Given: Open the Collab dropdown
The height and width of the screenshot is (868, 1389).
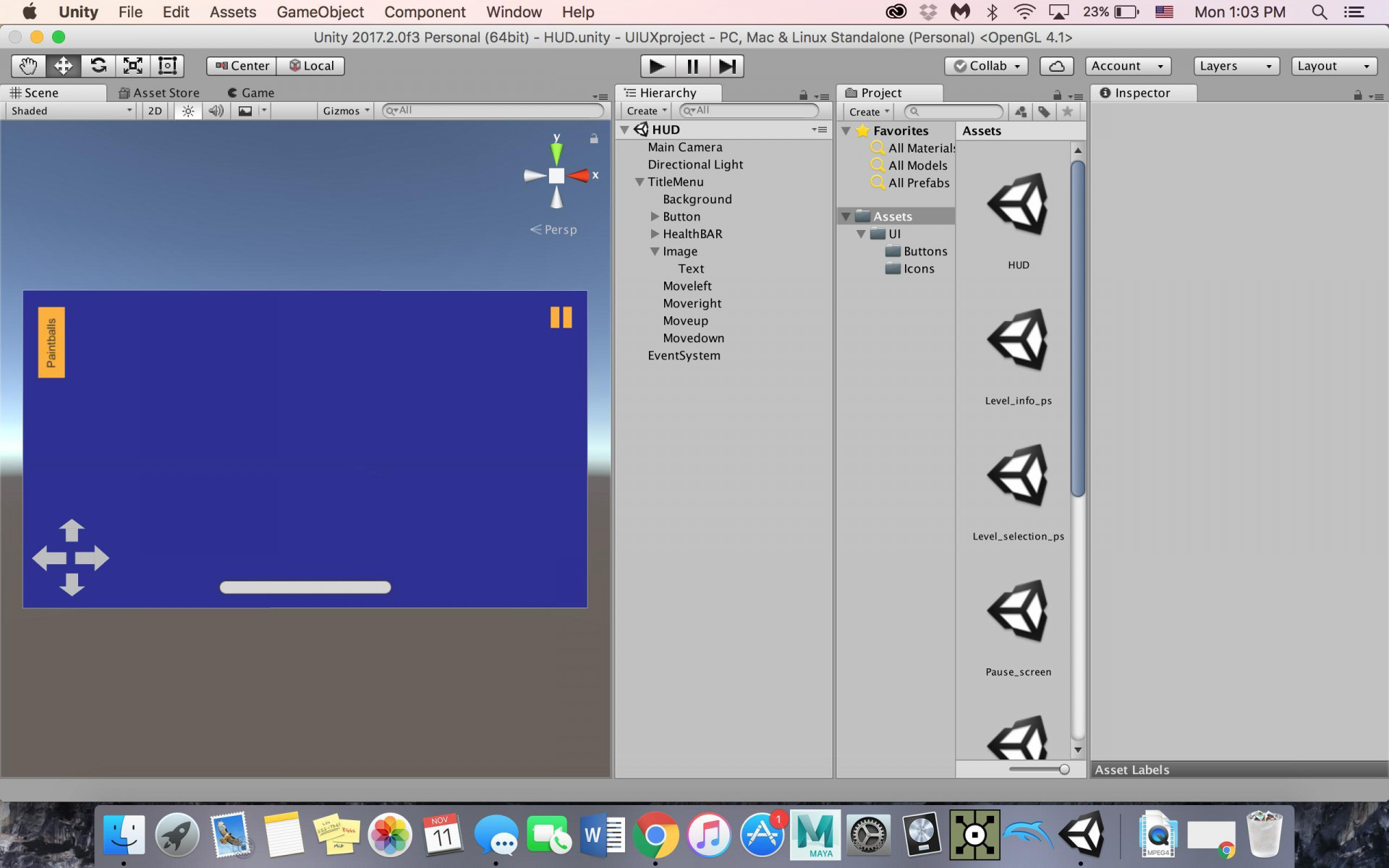Looking at the screenshot, I should tap(986, 66).
